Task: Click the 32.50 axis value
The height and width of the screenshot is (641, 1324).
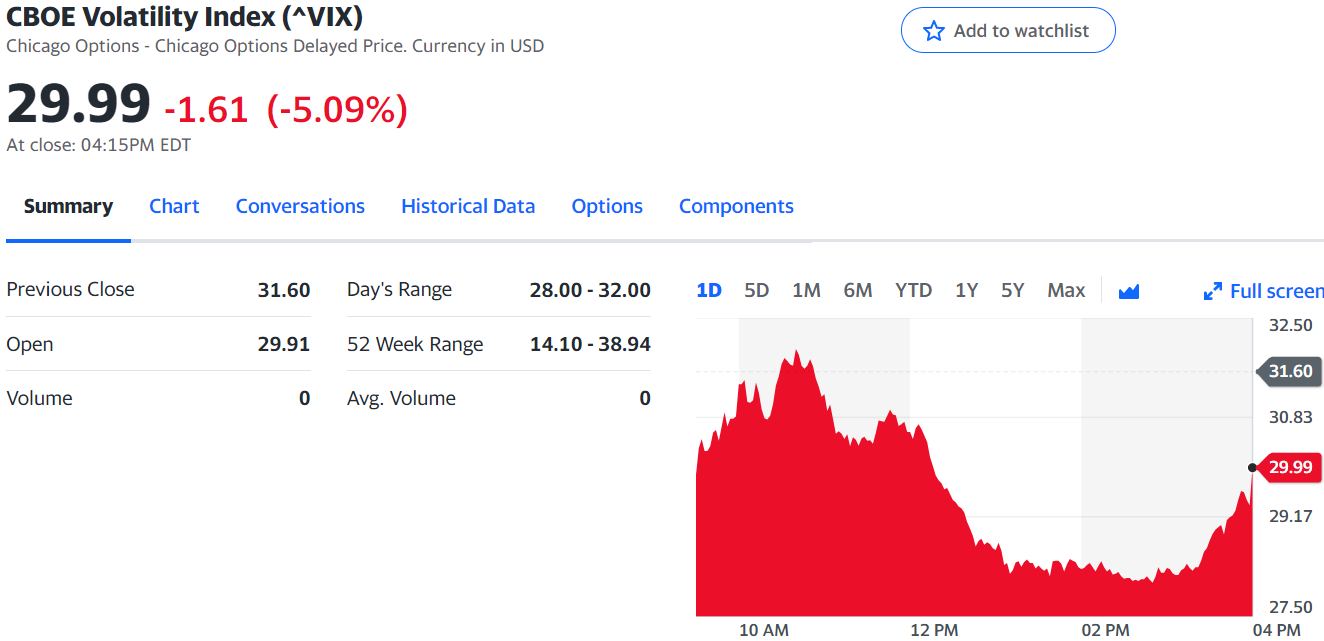Action: coord(1291,325)
